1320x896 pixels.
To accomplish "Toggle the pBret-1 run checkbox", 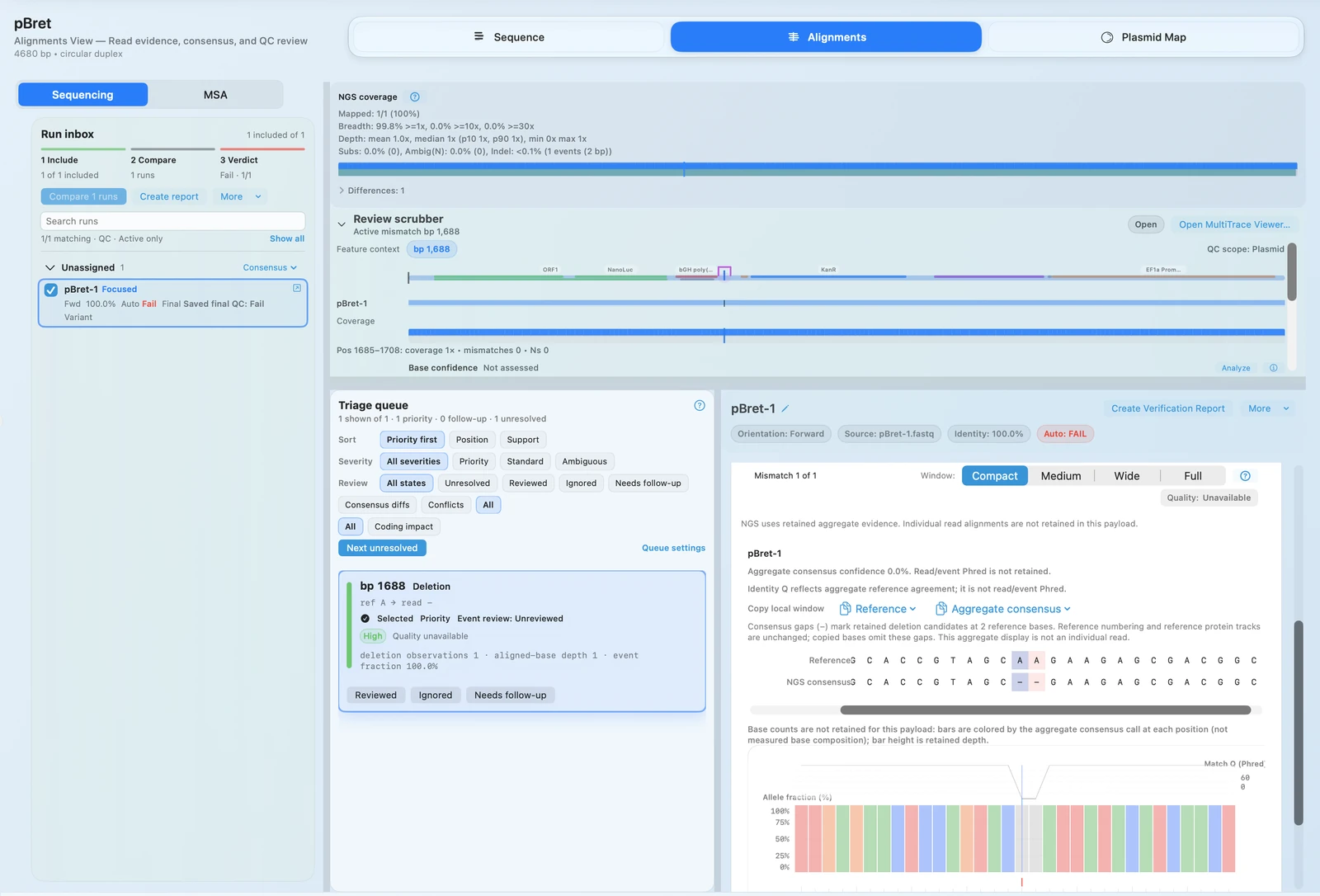I will pos(51,290).
